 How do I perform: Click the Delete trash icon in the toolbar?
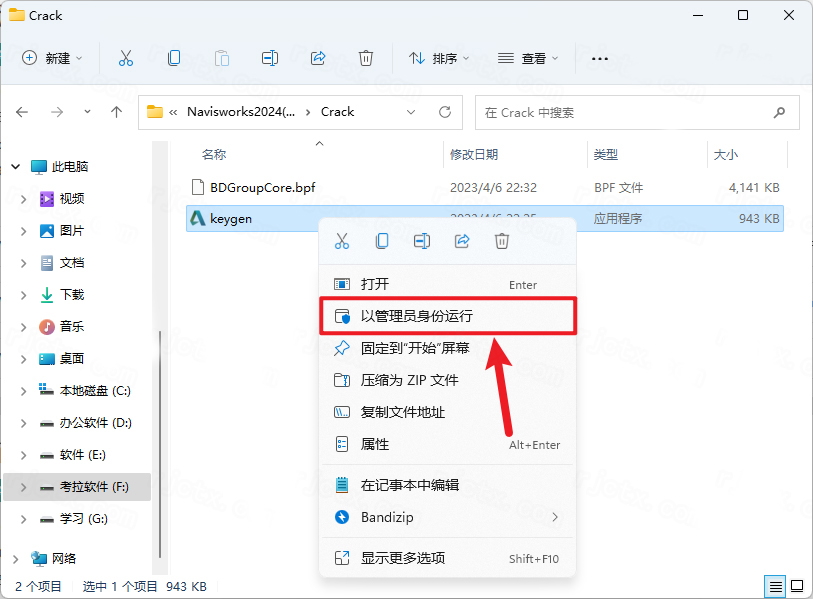tap(366, 58)
